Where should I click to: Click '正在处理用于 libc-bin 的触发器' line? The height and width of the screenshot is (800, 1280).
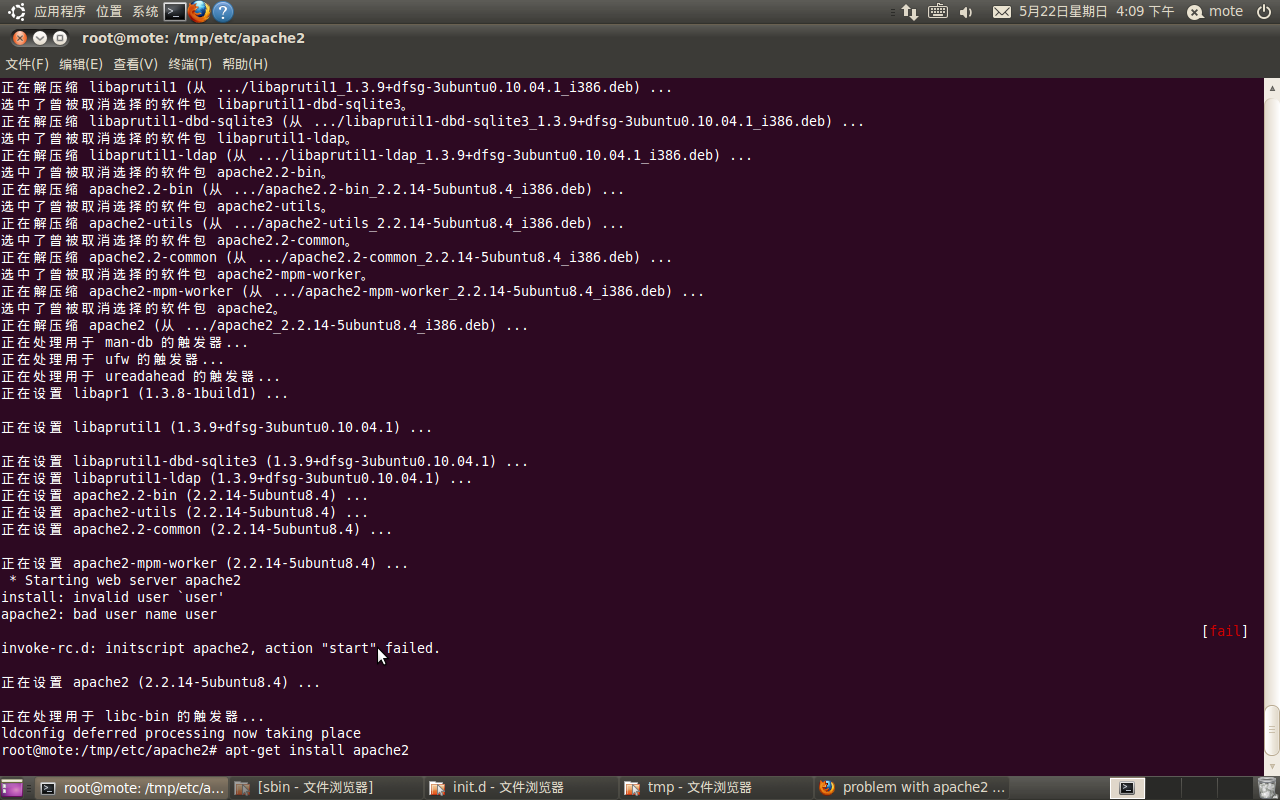click(x=133, y=716)
